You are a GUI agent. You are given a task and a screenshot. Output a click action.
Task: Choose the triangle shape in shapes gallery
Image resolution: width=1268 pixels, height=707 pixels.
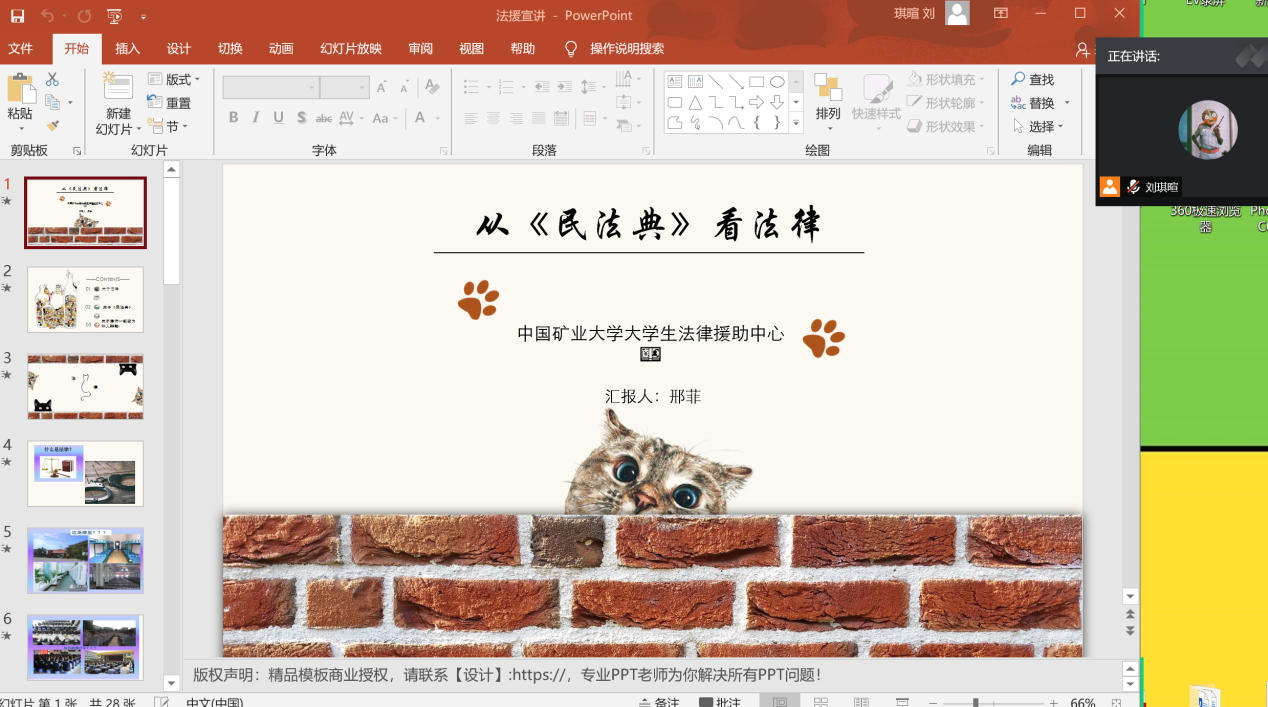[x=695, y=103]
